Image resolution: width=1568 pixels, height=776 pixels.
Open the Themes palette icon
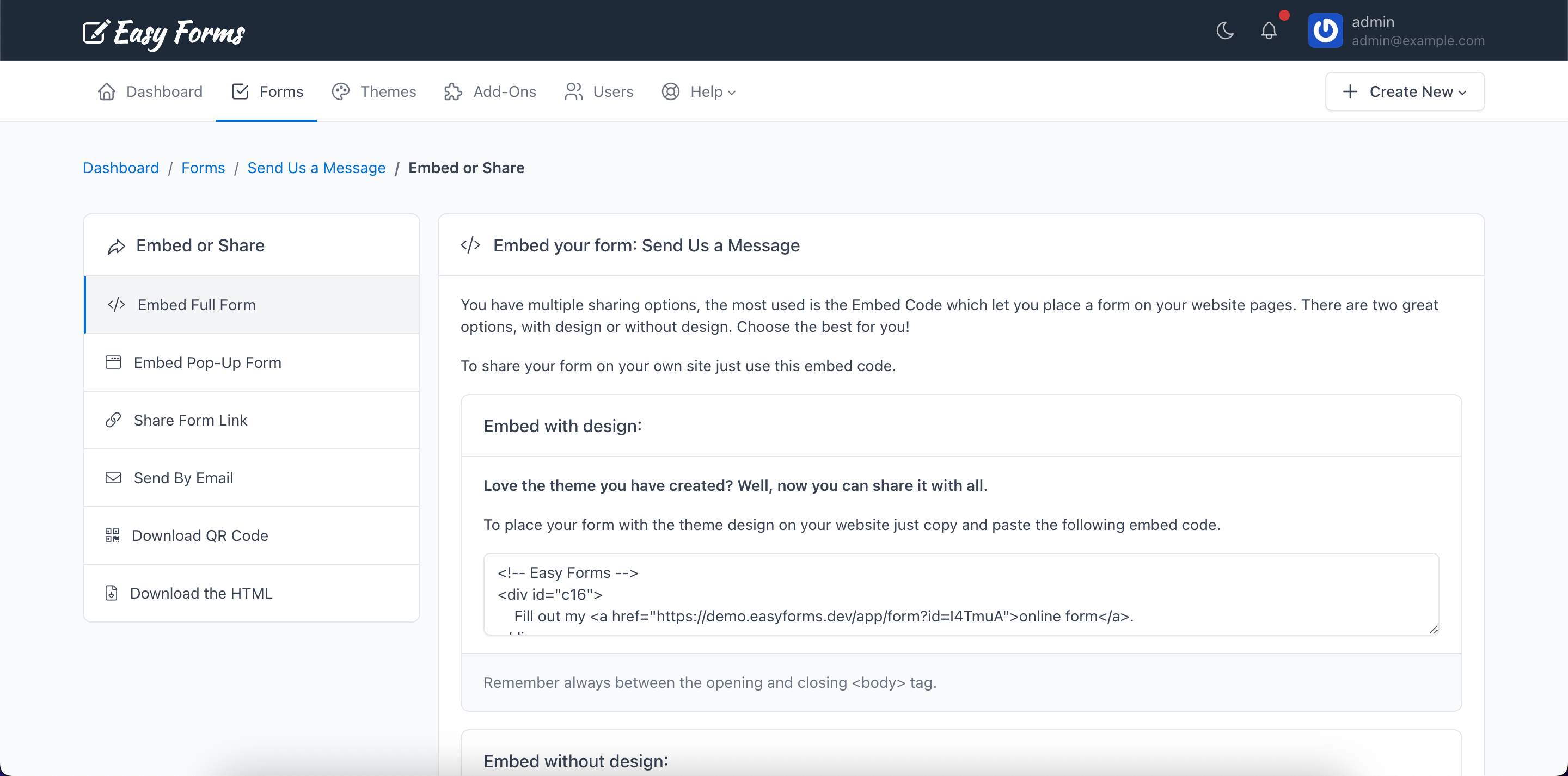(341, 91)
